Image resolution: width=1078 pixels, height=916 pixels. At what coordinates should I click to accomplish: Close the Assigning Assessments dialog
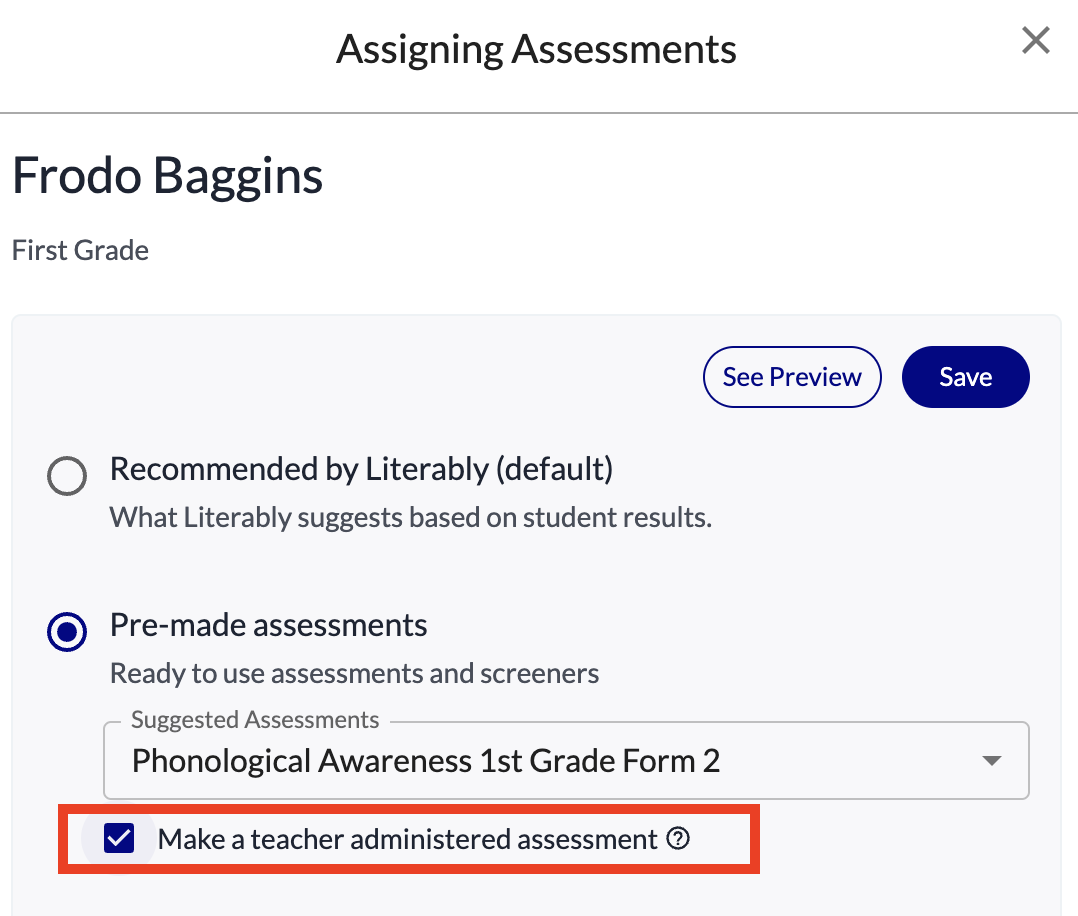click(1035, 40)
